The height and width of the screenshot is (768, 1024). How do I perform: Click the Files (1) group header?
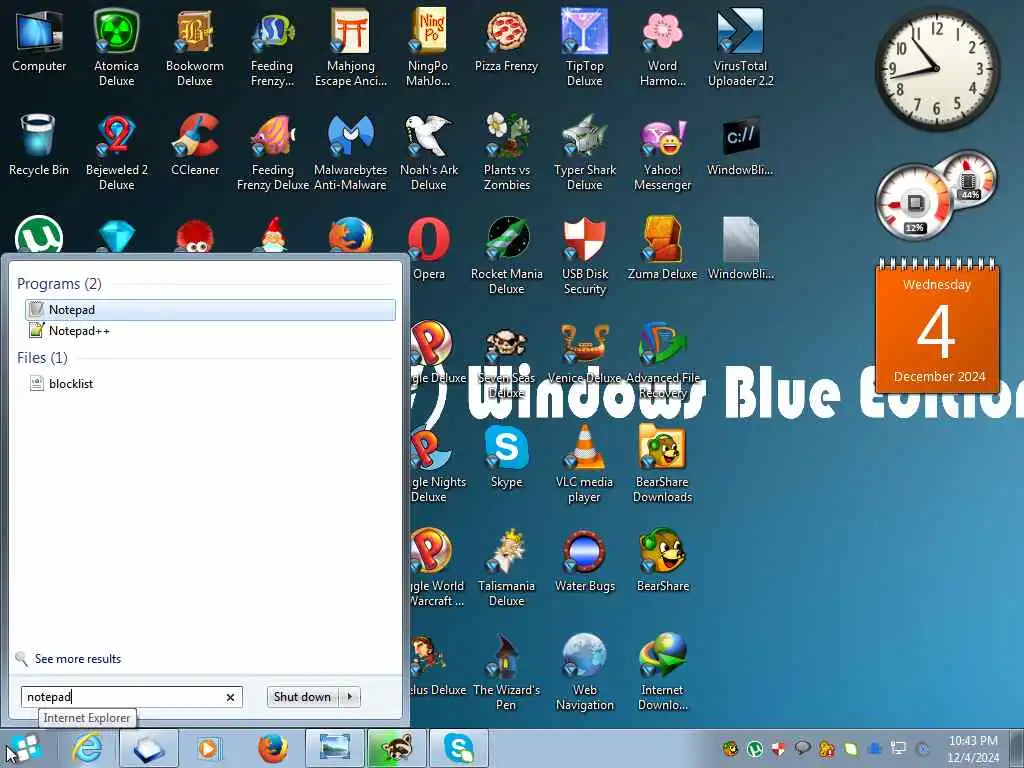[x=42, y=357]
